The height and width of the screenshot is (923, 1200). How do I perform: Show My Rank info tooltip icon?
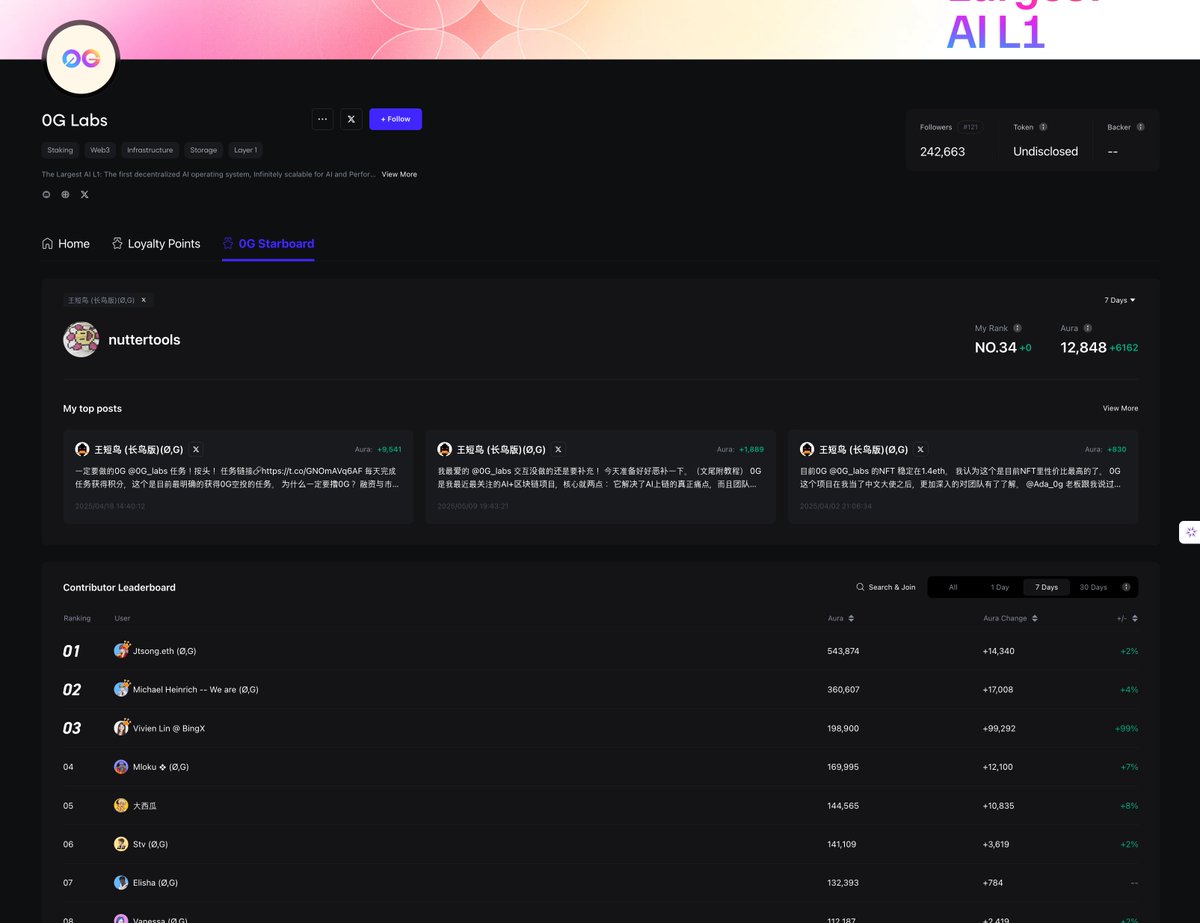[x=1017, y=328]
